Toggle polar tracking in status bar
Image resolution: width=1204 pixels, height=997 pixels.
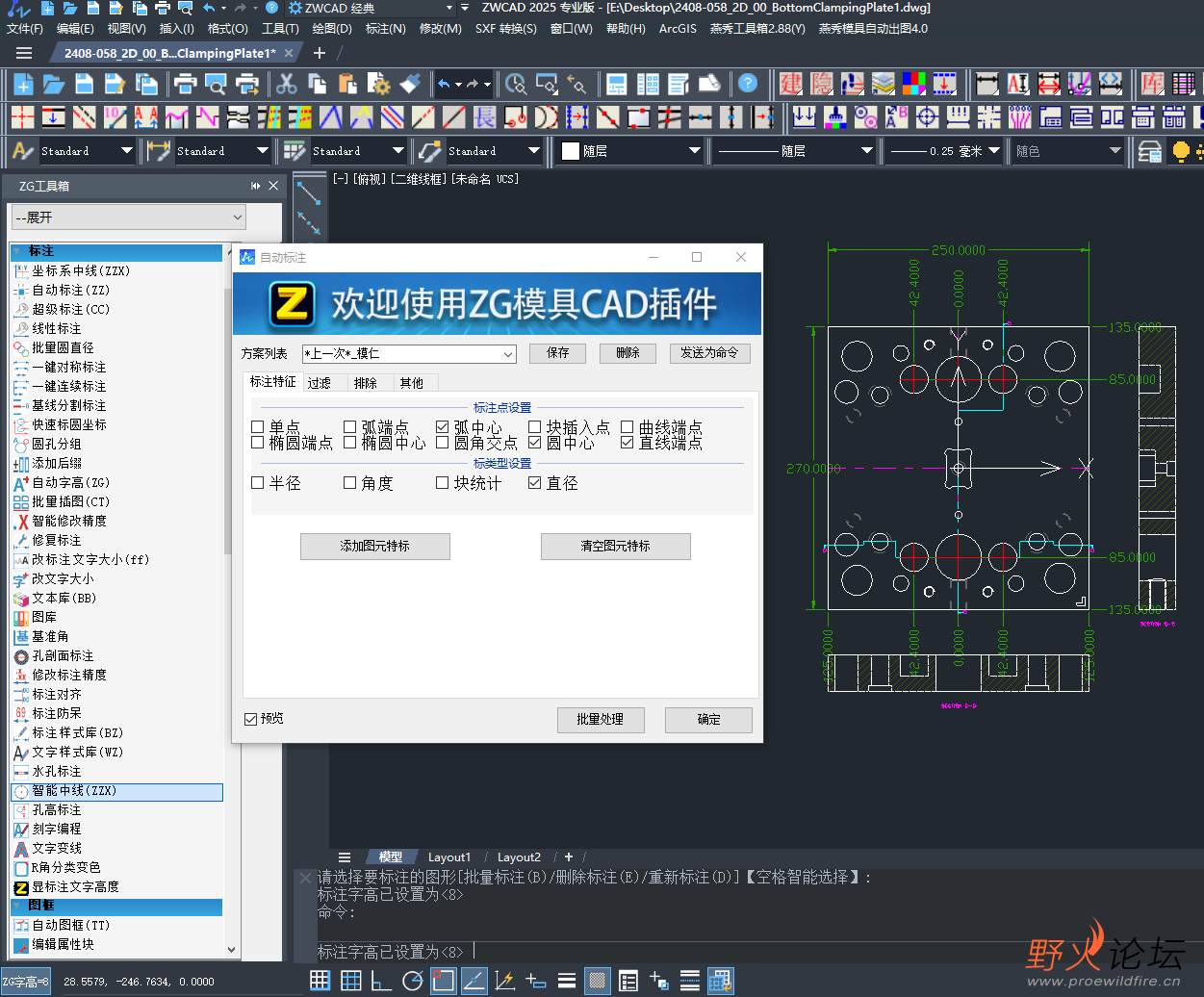(x=413, y=981)
